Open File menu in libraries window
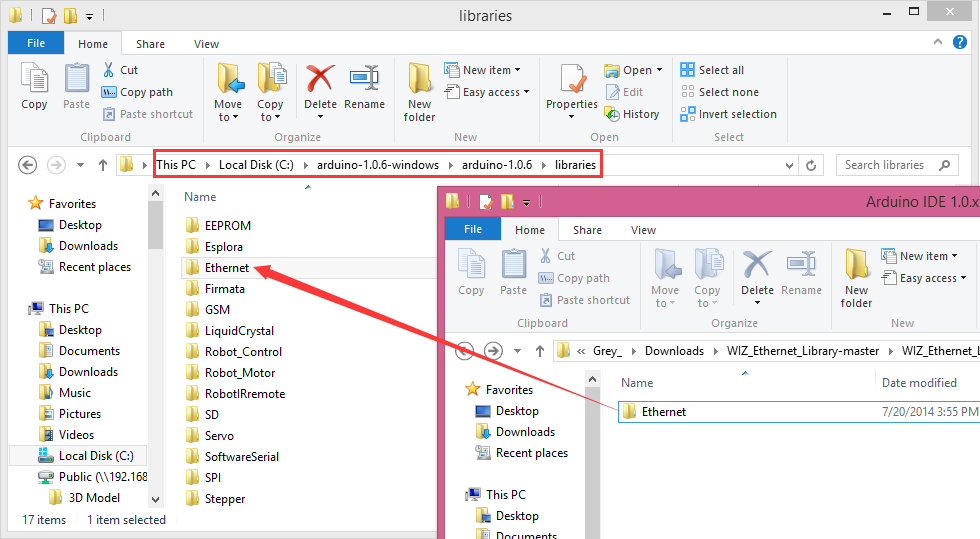Image resolution: width=980 pixels, height=539 pixels. 36,43
